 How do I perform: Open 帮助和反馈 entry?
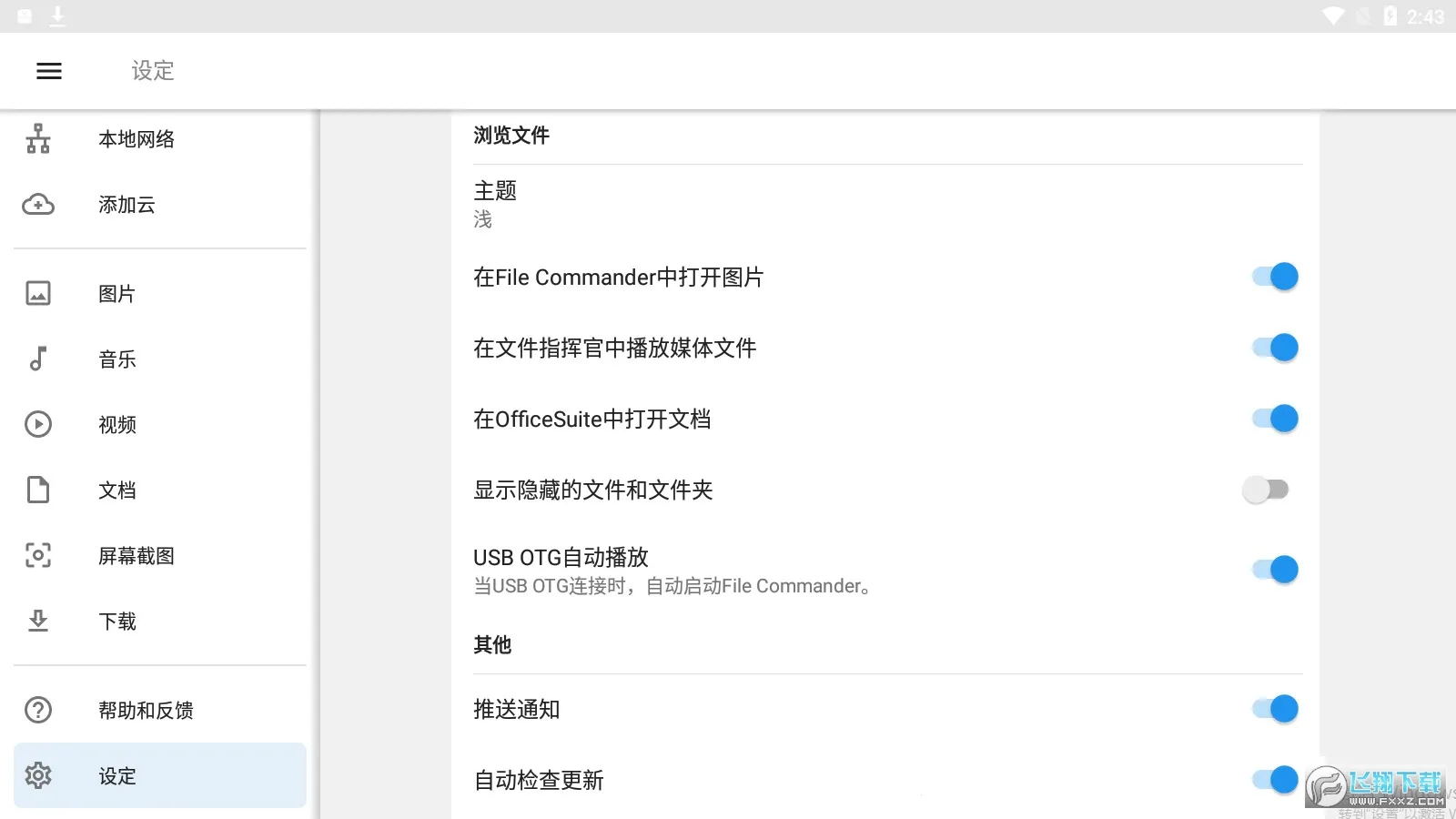point(146,711)
